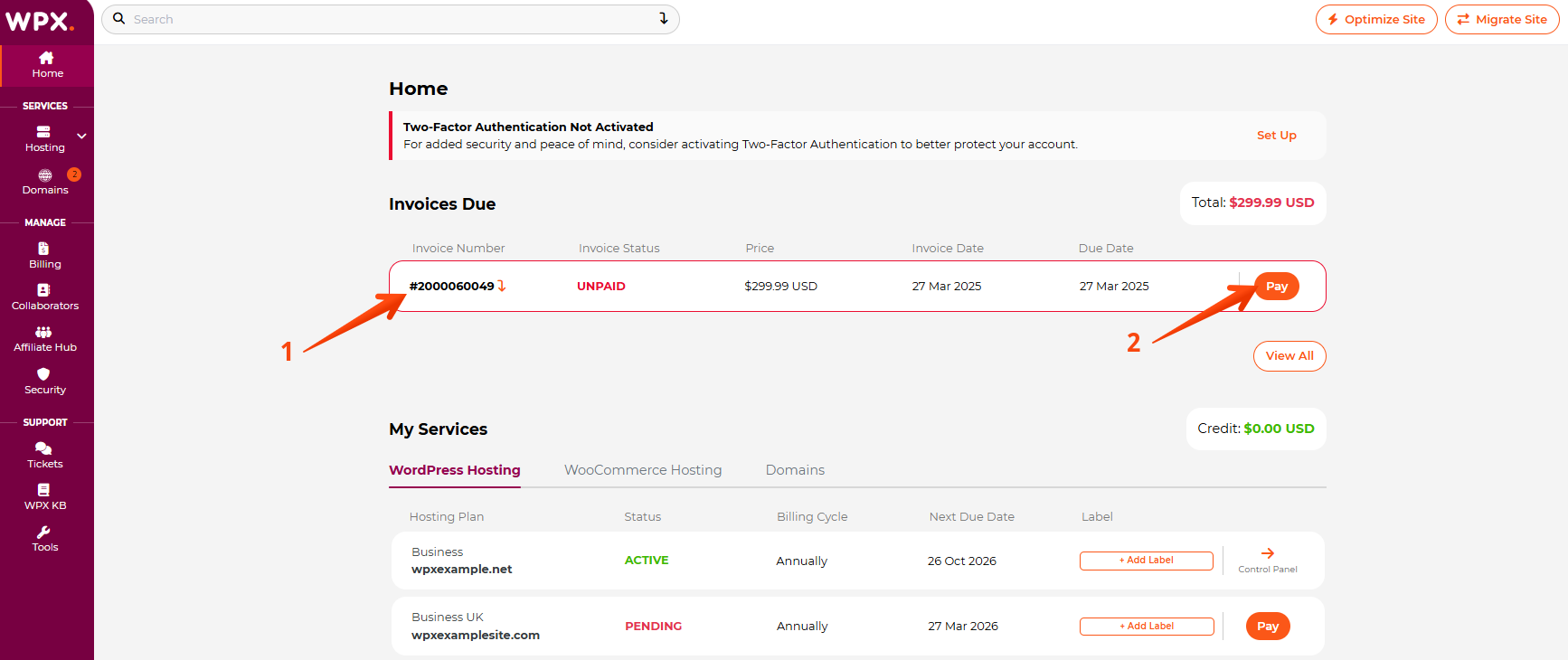Click the Domains notification badge
Viewport: 1568px width, 660px height.
click(x=74, y=174)
